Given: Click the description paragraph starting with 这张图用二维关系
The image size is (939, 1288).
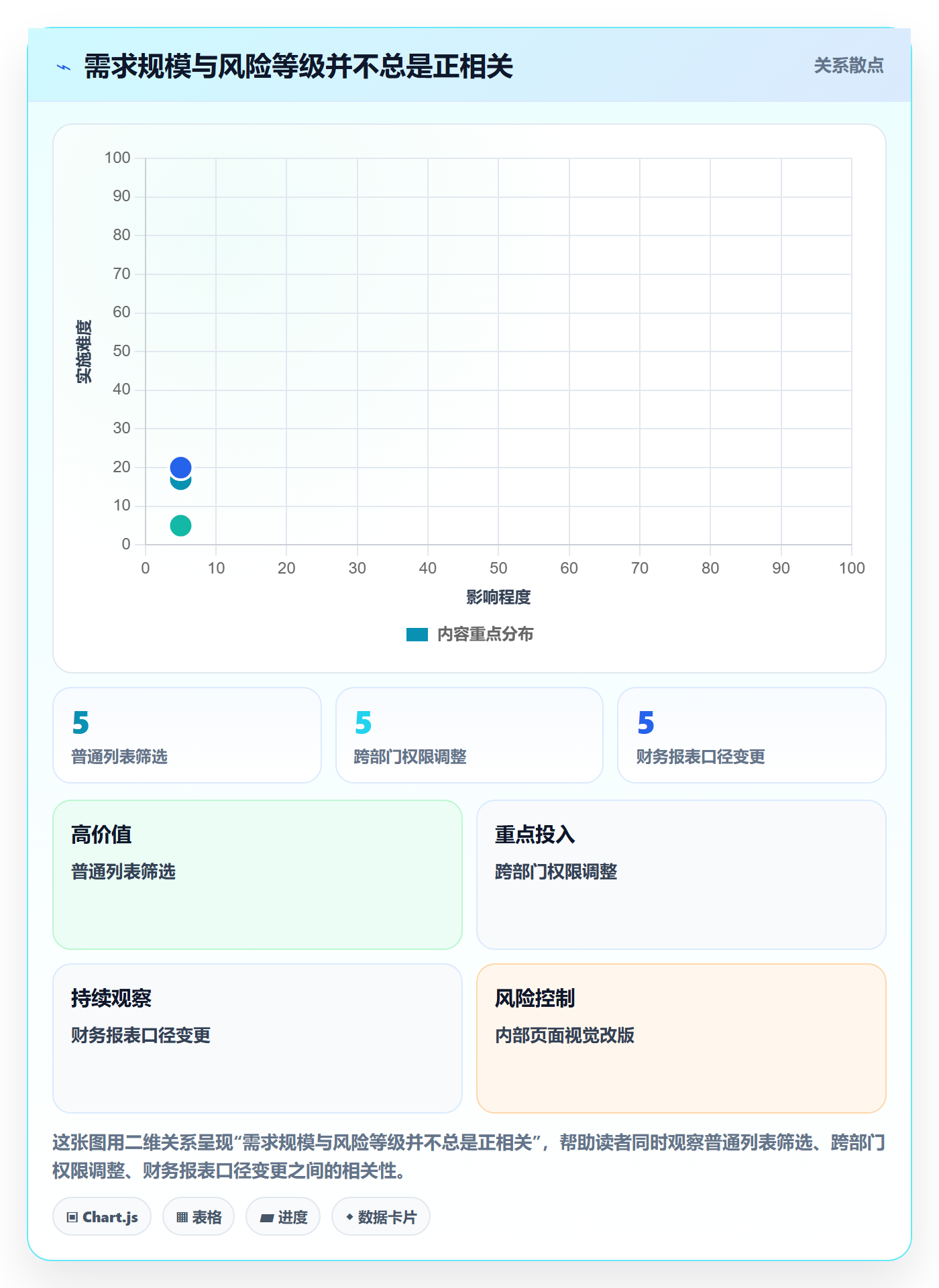Looking at the screenshot, I should click(x=469, y=1157).
